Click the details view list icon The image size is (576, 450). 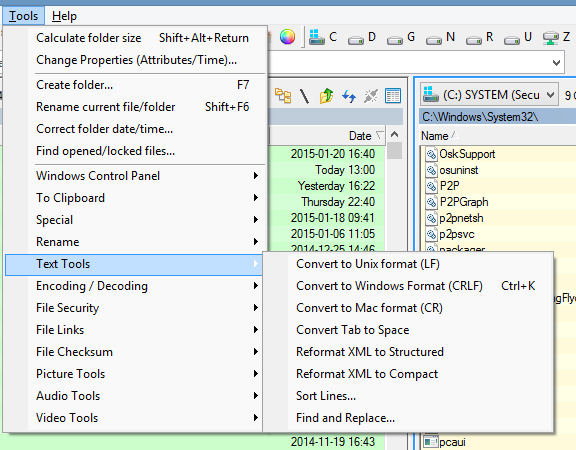click(x=393, y=96)
